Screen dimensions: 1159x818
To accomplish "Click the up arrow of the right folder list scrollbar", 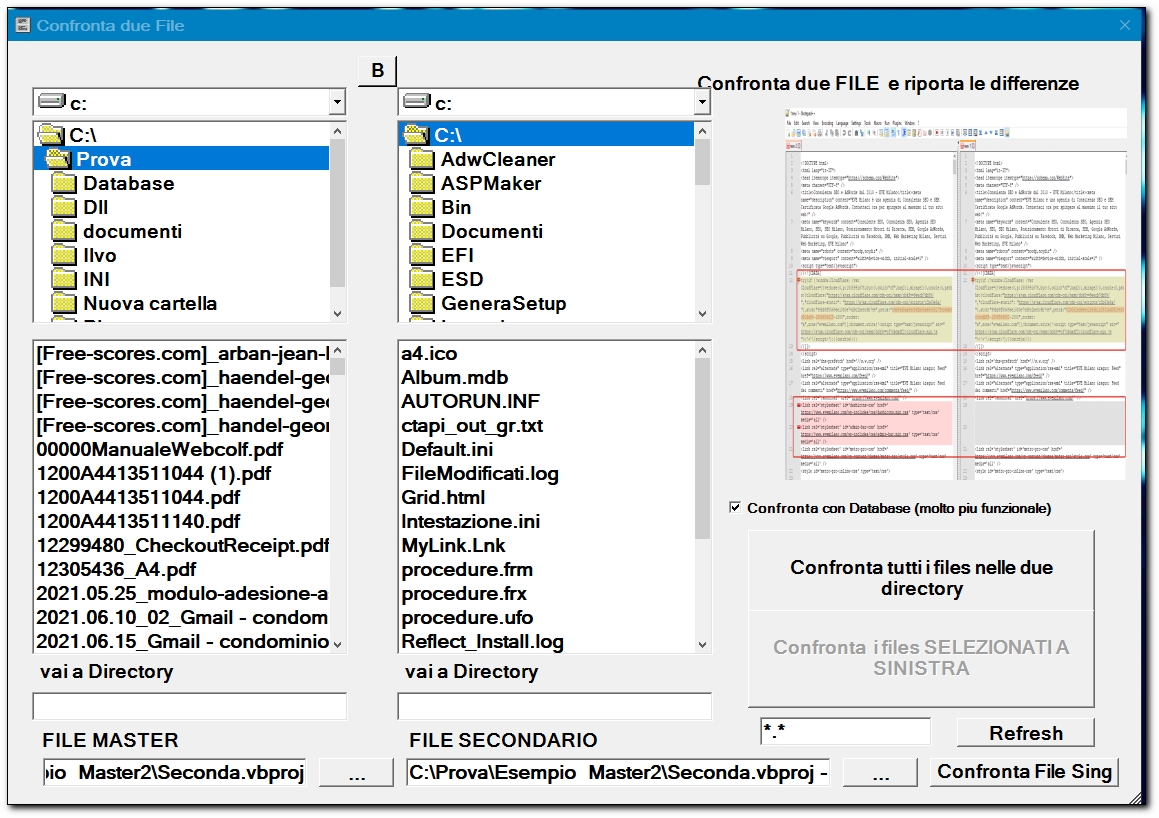I will click(702, 131).
